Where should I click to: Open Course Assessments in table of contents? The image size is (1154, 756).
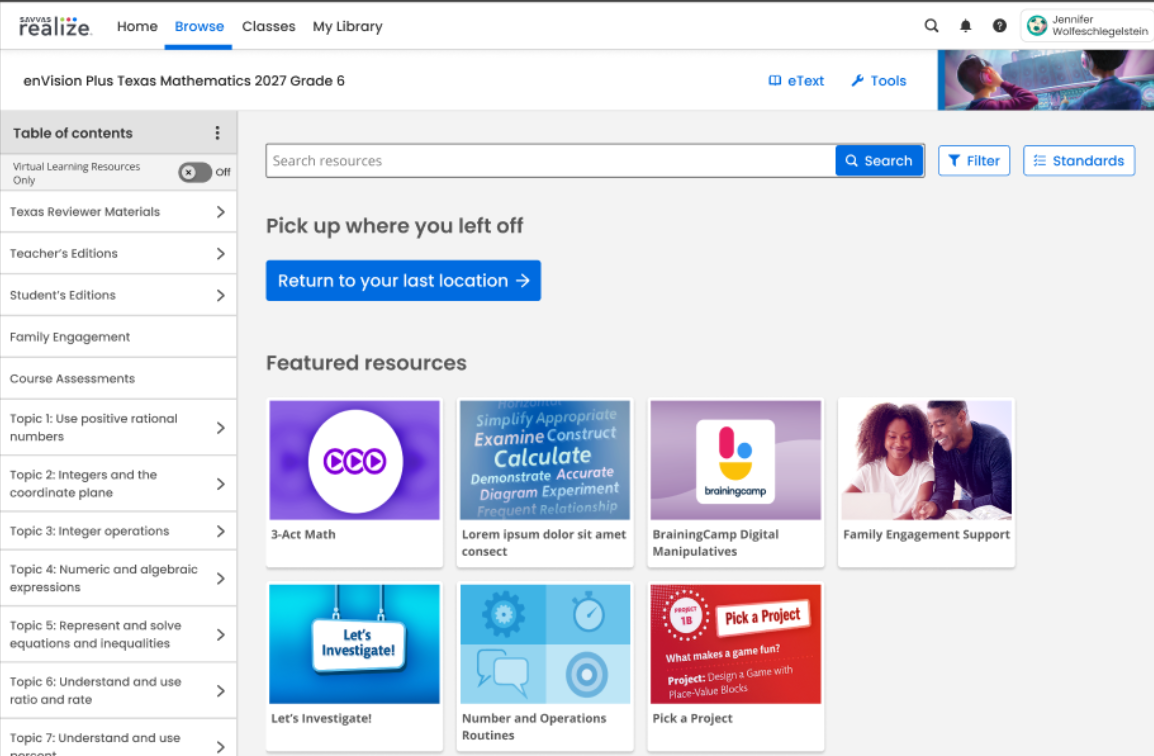pyautogui.click(x=118, y=378)
